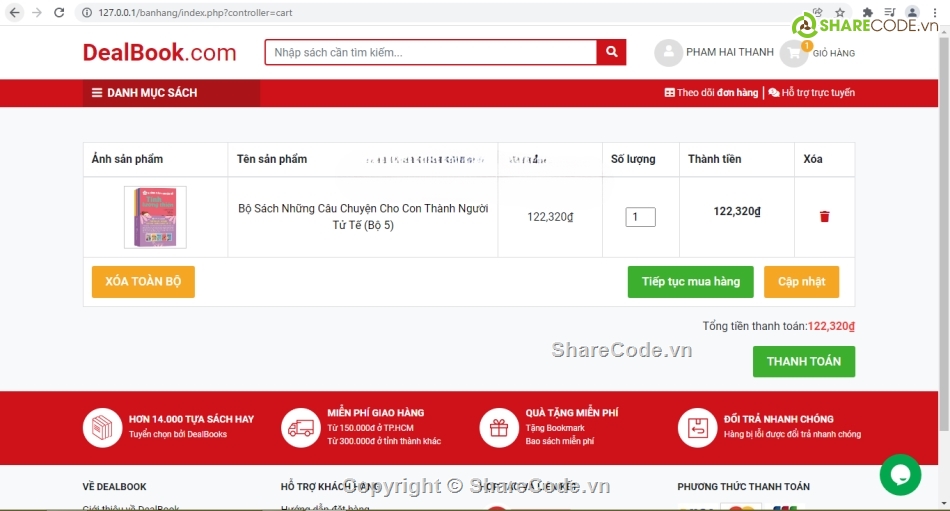Screen dimensions: 950x511
Task: Click the Tên sản phẩm column header
Action: click(x=271, y=159)
